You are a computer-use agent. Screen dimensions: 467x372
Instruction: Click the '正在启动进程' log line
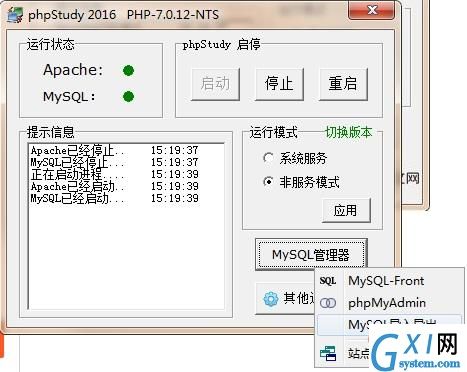115,174
